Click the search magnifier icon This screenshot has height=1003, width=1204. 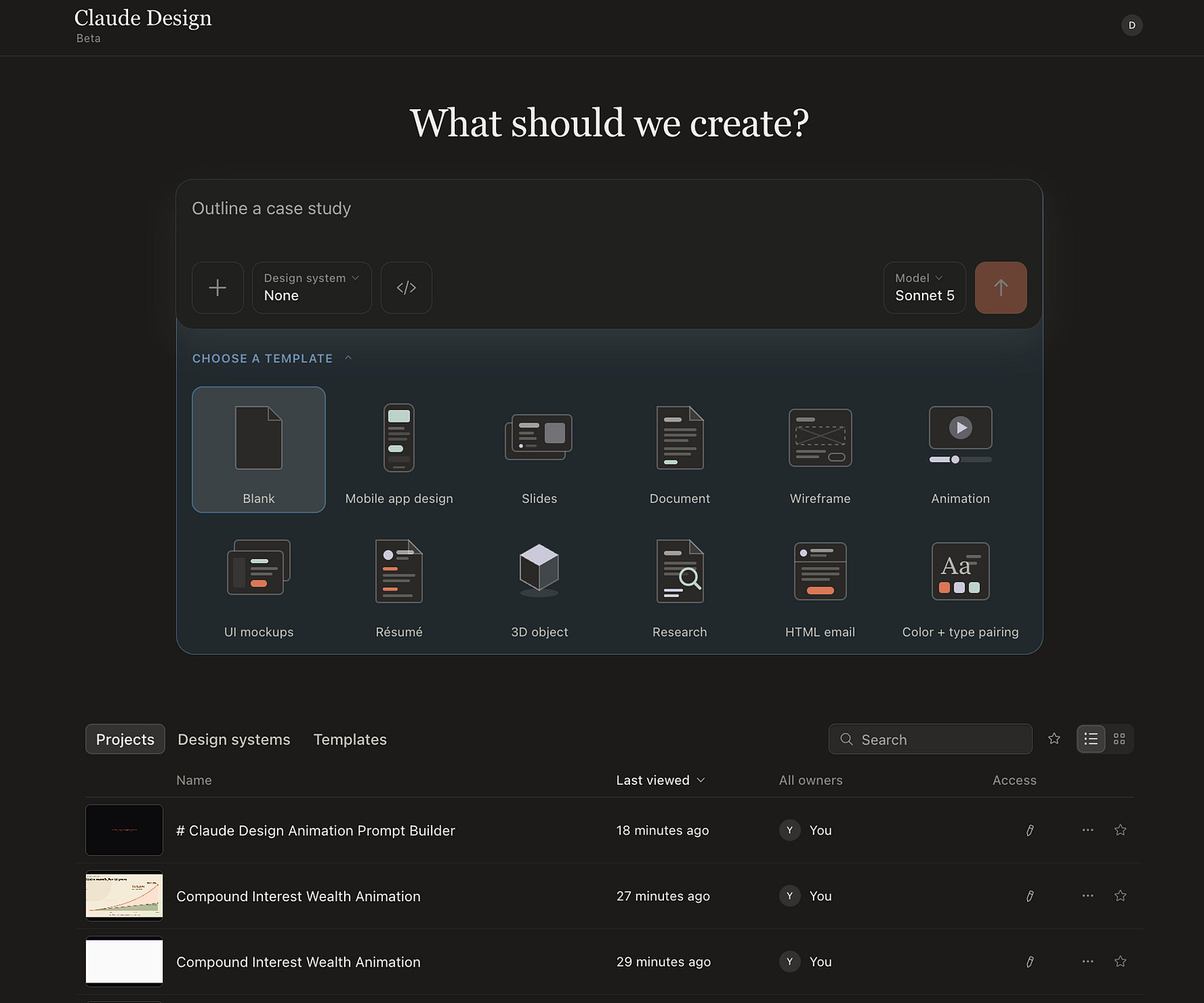tap(847, 739)
